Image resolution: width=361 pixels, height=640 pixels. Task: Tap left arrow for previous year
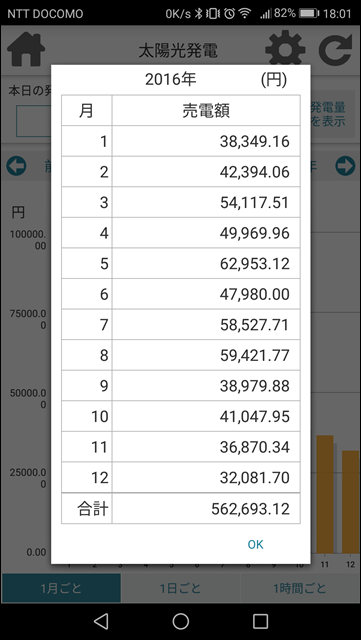(x=16, y=166)
